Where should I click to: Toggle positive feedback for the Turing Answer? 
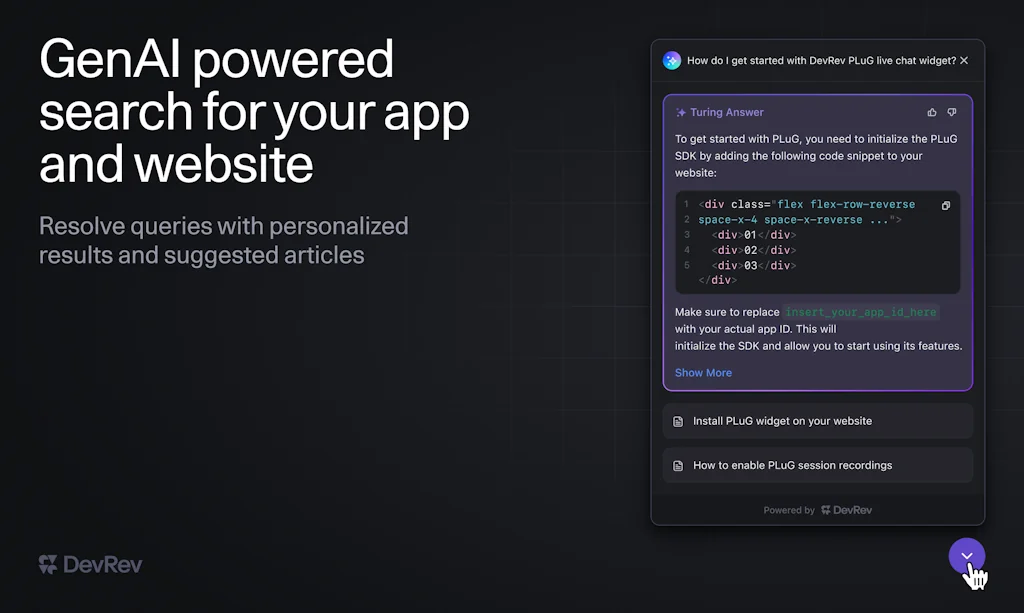tap(931, 112)
